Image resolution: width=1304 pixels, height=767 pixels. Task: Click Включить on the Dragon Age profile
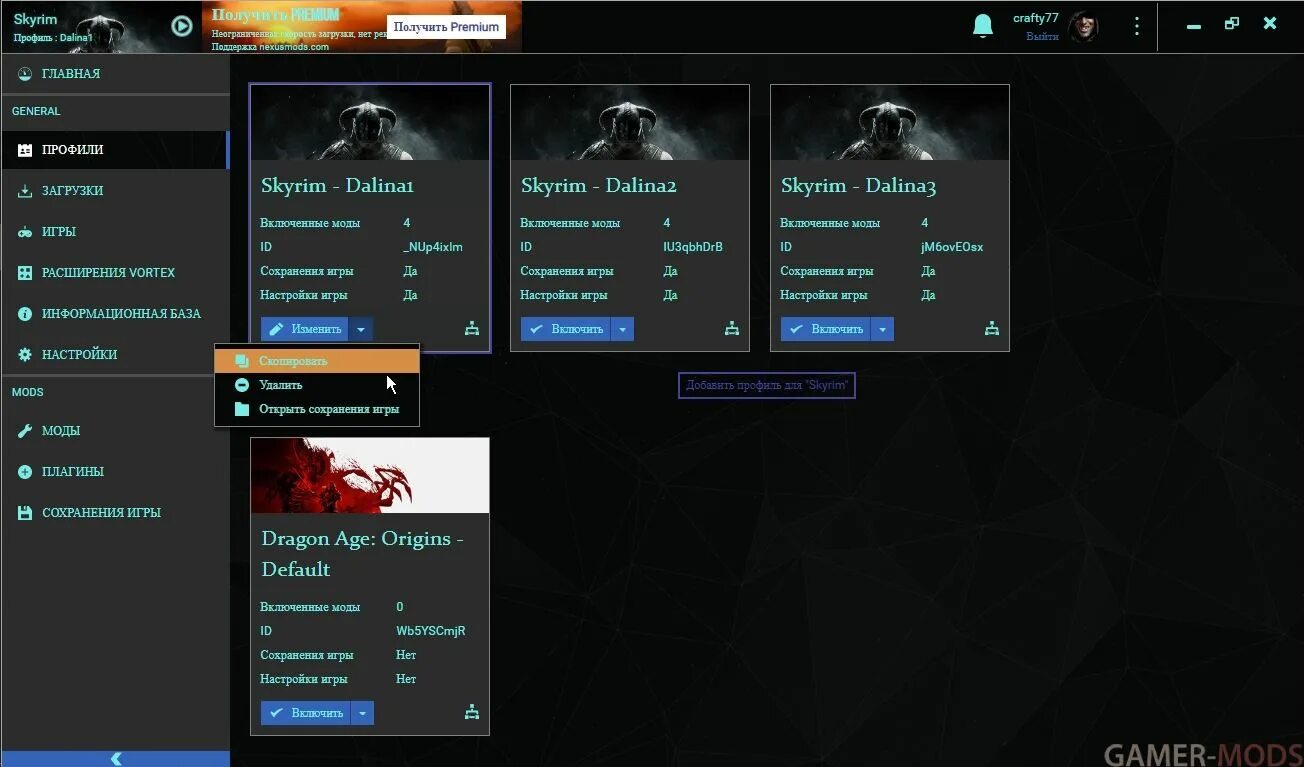(305, 713)
